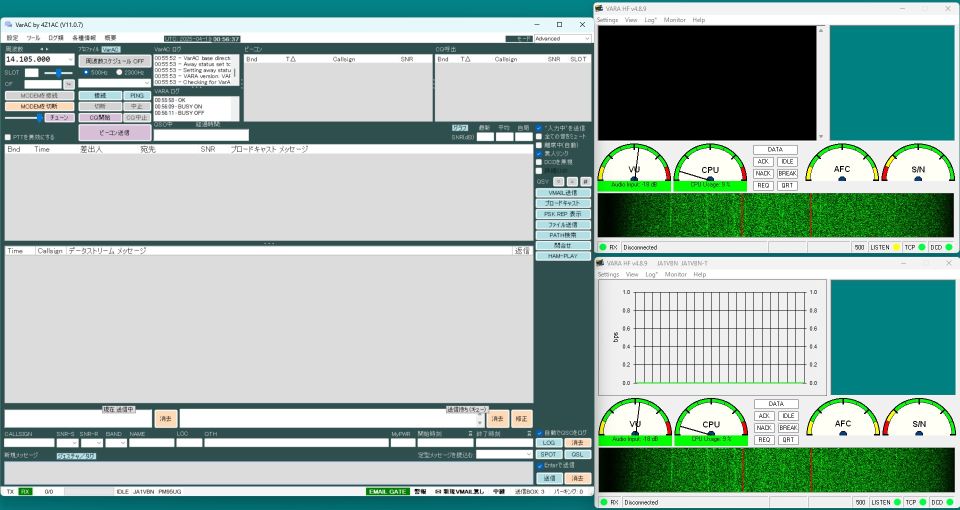Click the ビーコン送信 button
960x510 pixels.
115,133
